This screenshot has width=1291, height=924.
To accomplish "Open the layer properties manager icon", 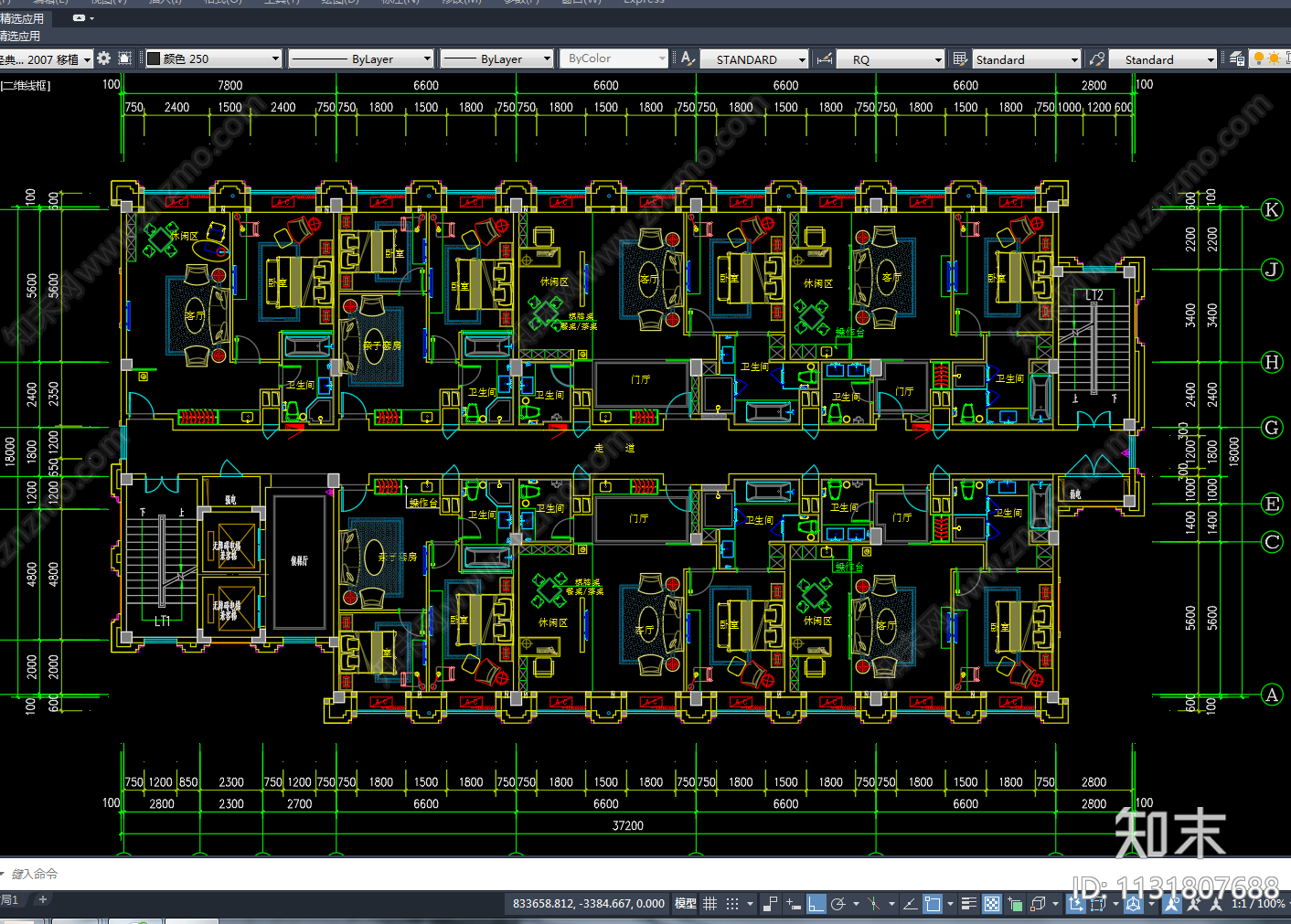I will pos(1237,58).
